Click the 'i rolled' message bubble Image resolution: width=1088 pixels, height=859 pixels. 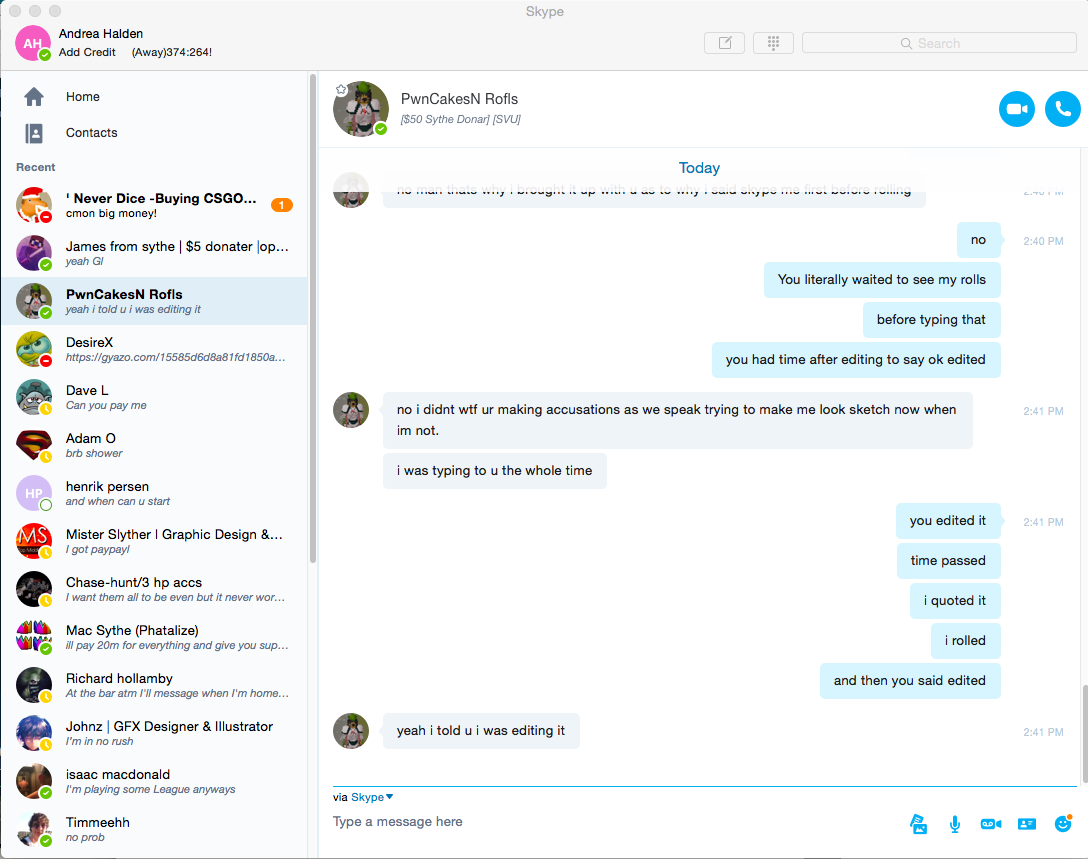coord(965,640)
